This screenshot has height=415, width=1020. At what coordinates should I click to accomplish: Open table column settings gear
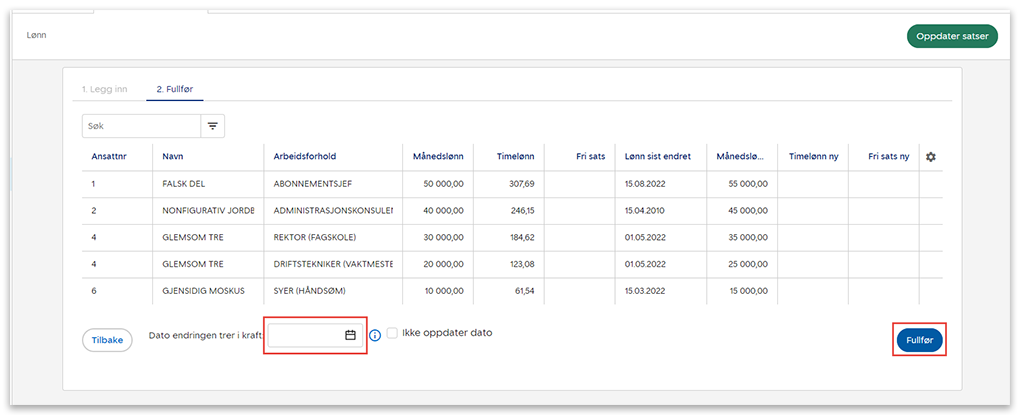(x=930, y=157)
